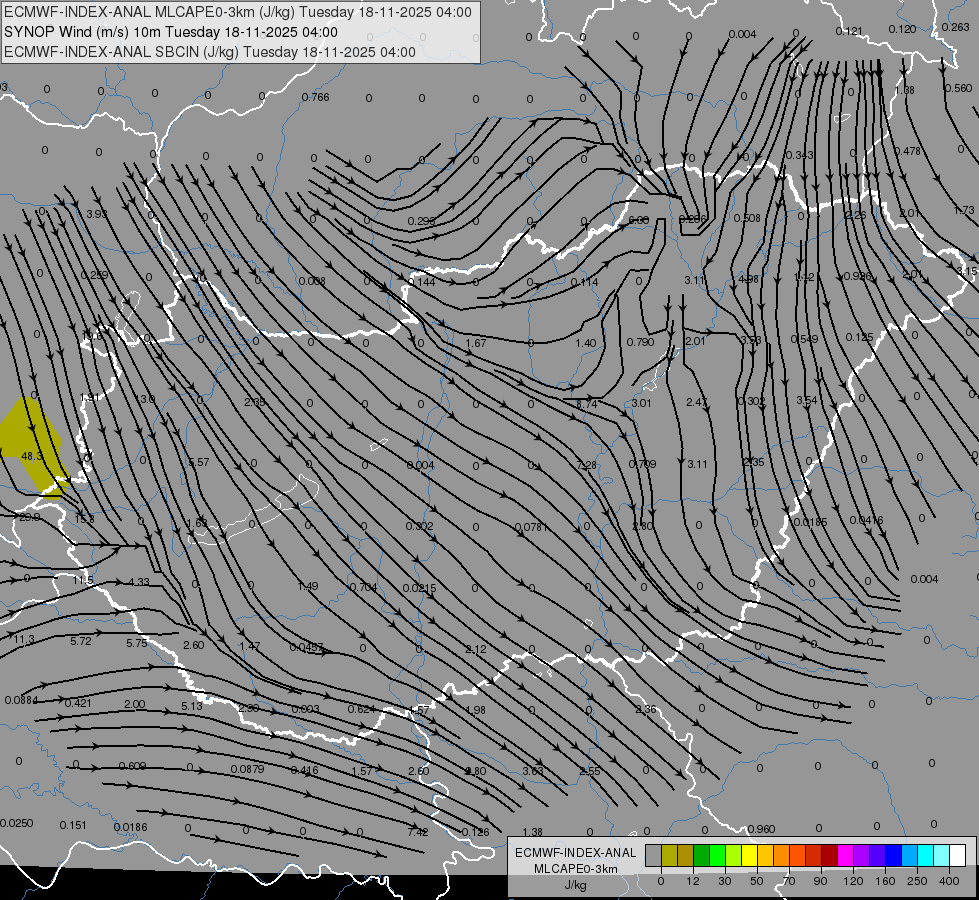The height and width of the screenshot is (900, 979).
Task: Click the map value '4.98'
Action: 749,279
